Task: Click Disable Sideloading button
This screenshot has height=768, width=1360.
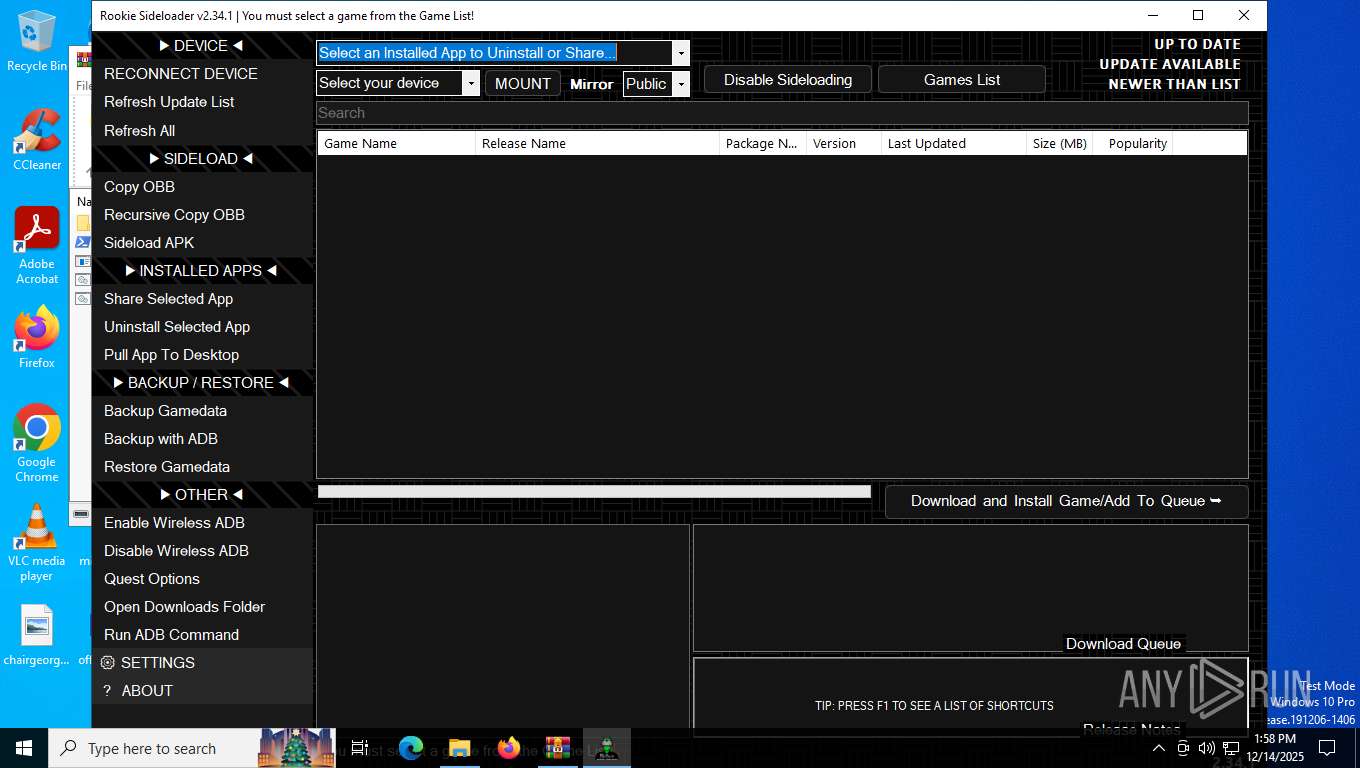Action: coord(788,80)
